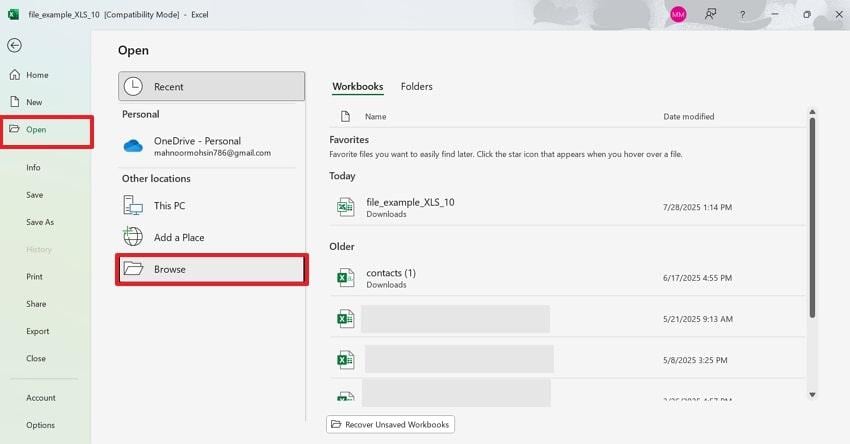The height and width of the screenshot is (444, 850).
Task: Sort by the Name column header
Action: point(375,117)
